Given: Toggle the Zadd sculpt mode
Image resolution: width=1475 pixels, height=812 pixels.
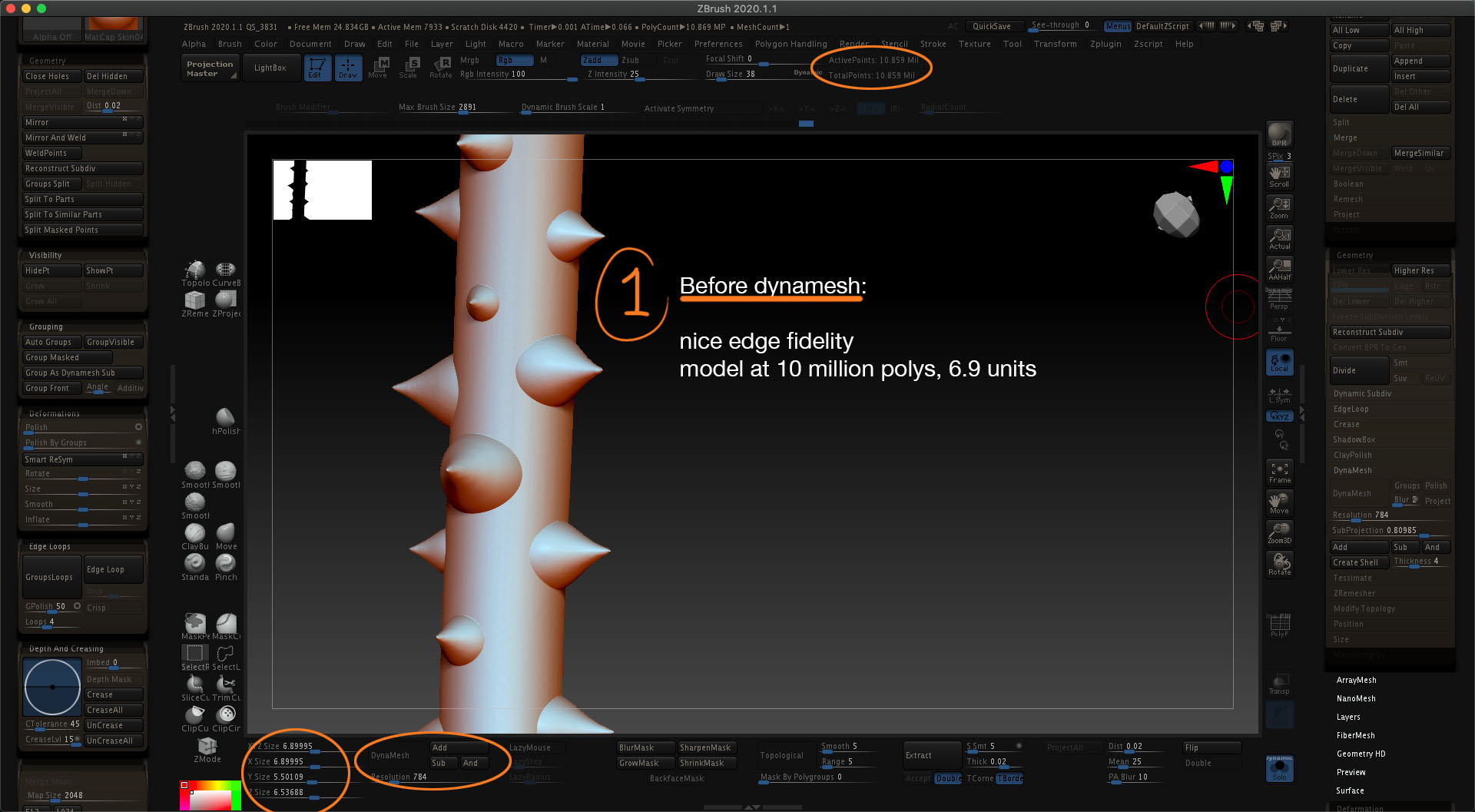Looking at the screenshot, I should 598,60.
